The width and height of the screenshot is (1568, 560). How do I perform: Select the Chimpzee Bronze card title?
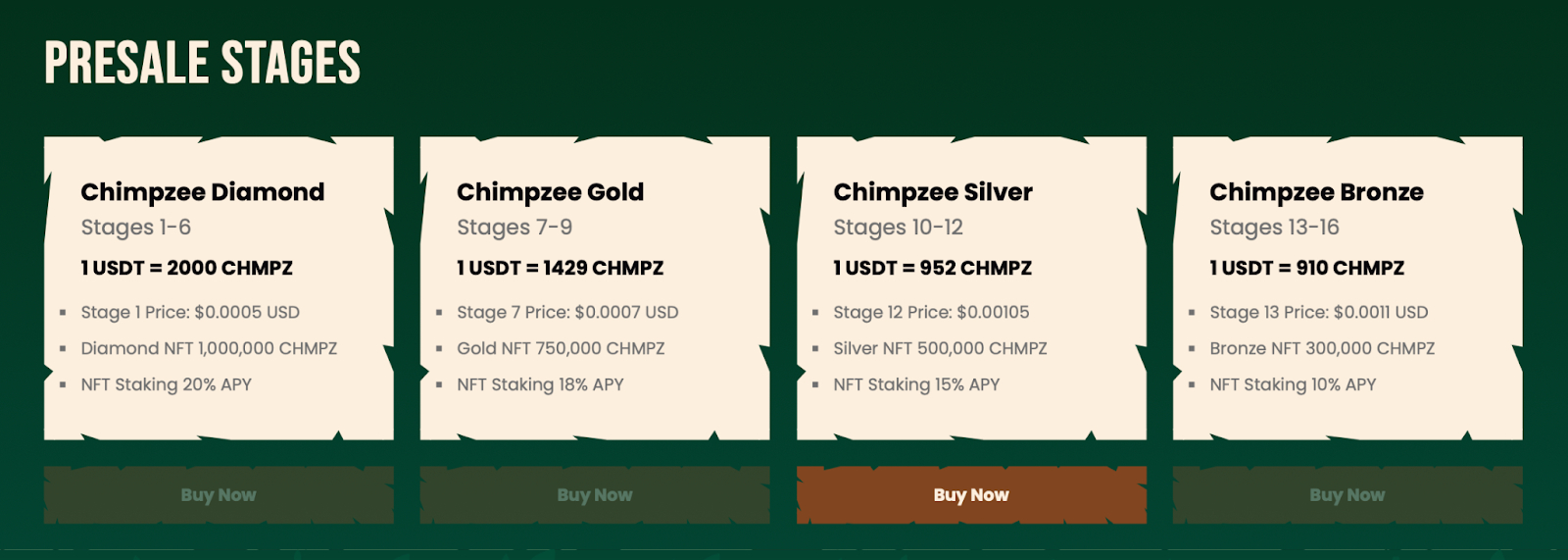pyautogui.click(x=1316, y=192)
